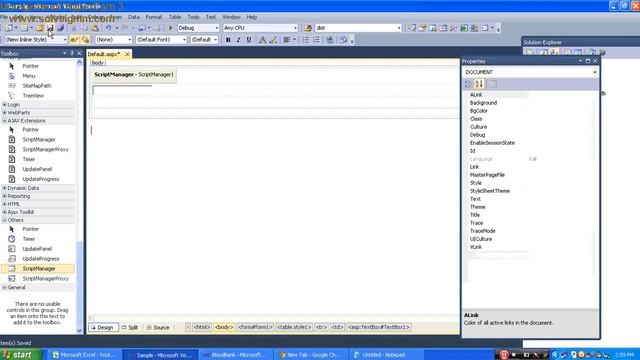640x360 pixels.
Task: Collapse the Others toolbox group
Action: tap(4, 220)
